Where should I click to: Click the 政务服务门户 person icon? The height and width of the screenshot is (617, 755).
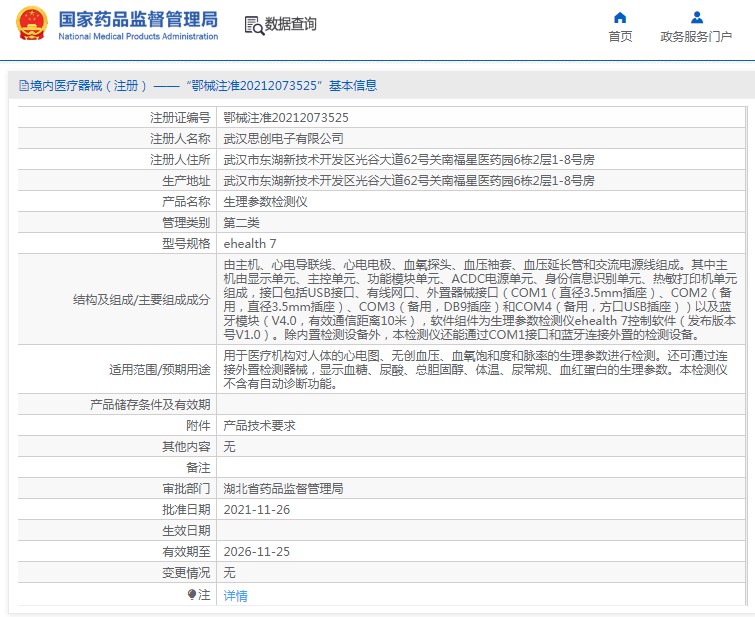pos(696,18)
